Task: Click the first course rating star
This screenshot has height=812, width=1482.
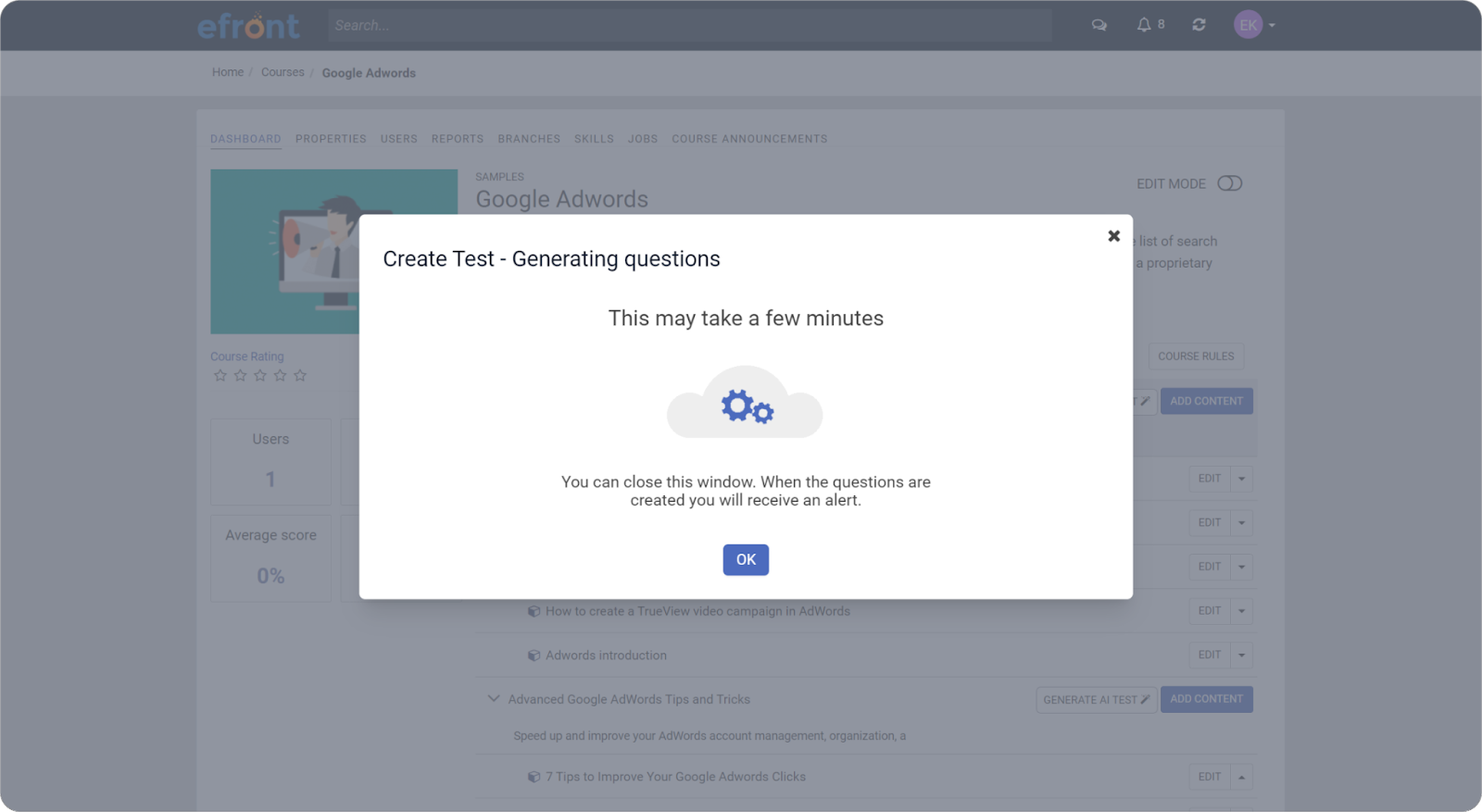Action: pyautogui.click(x=220, y=376)
